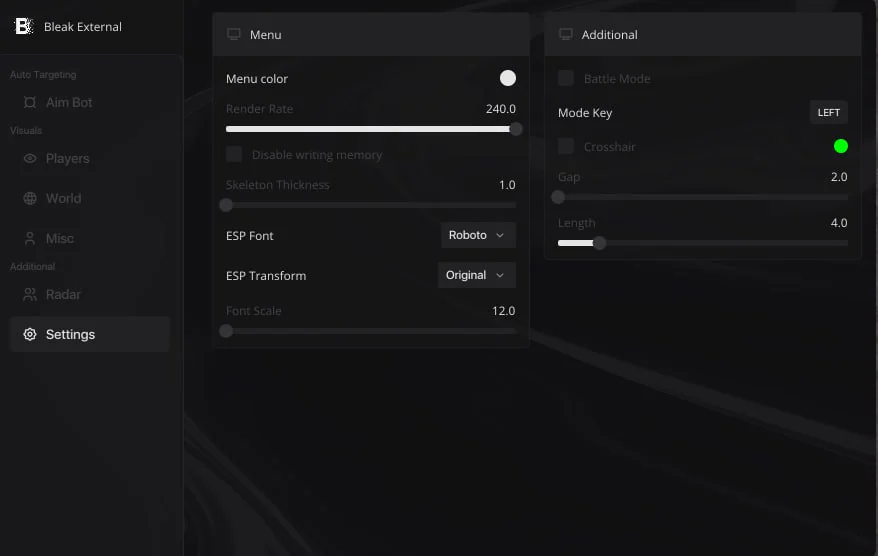Click the Aim Bot target icon
878x556 pixels.
point(30,102)
